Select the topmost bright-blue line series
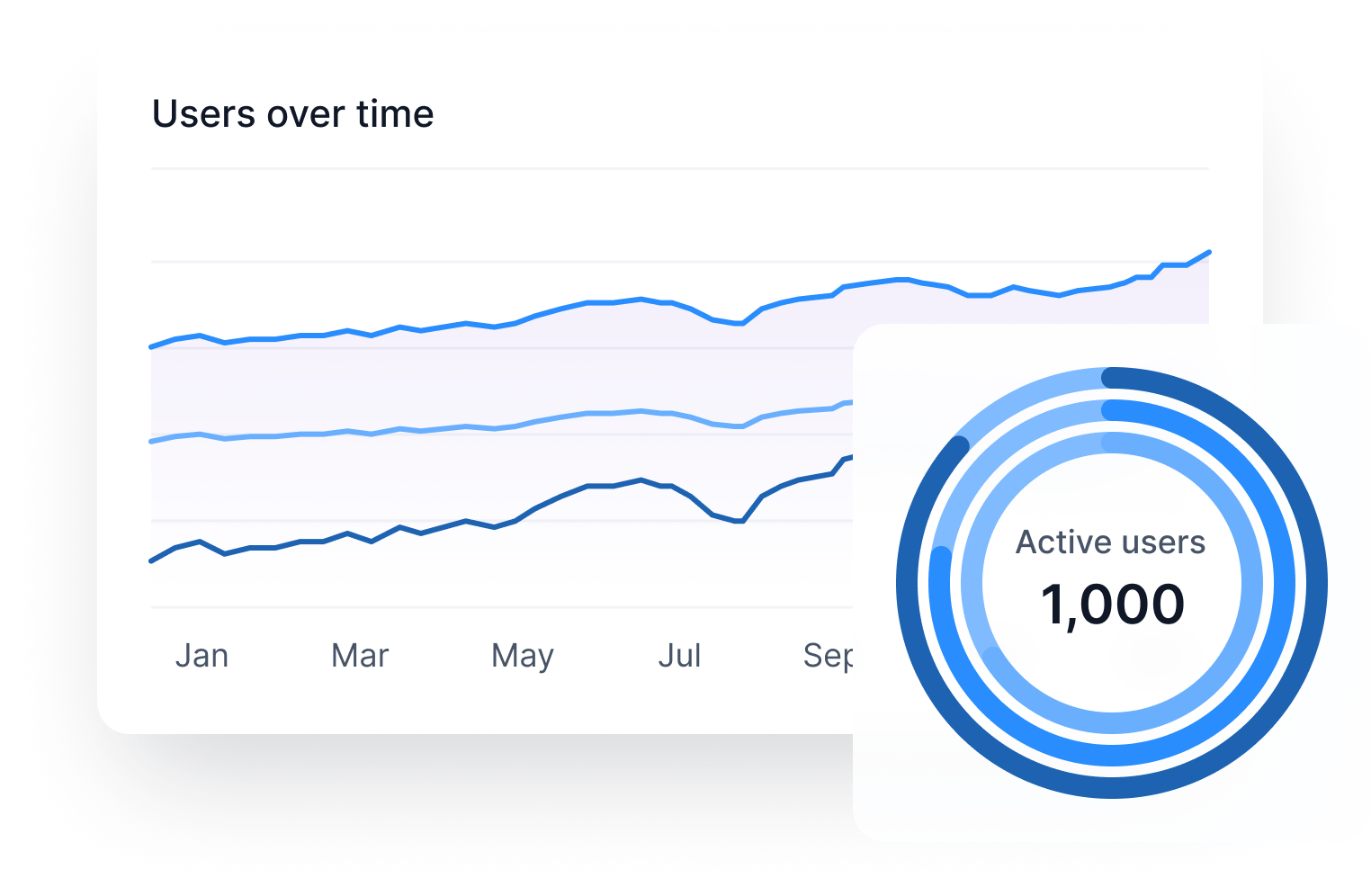 tap(540, 314)
